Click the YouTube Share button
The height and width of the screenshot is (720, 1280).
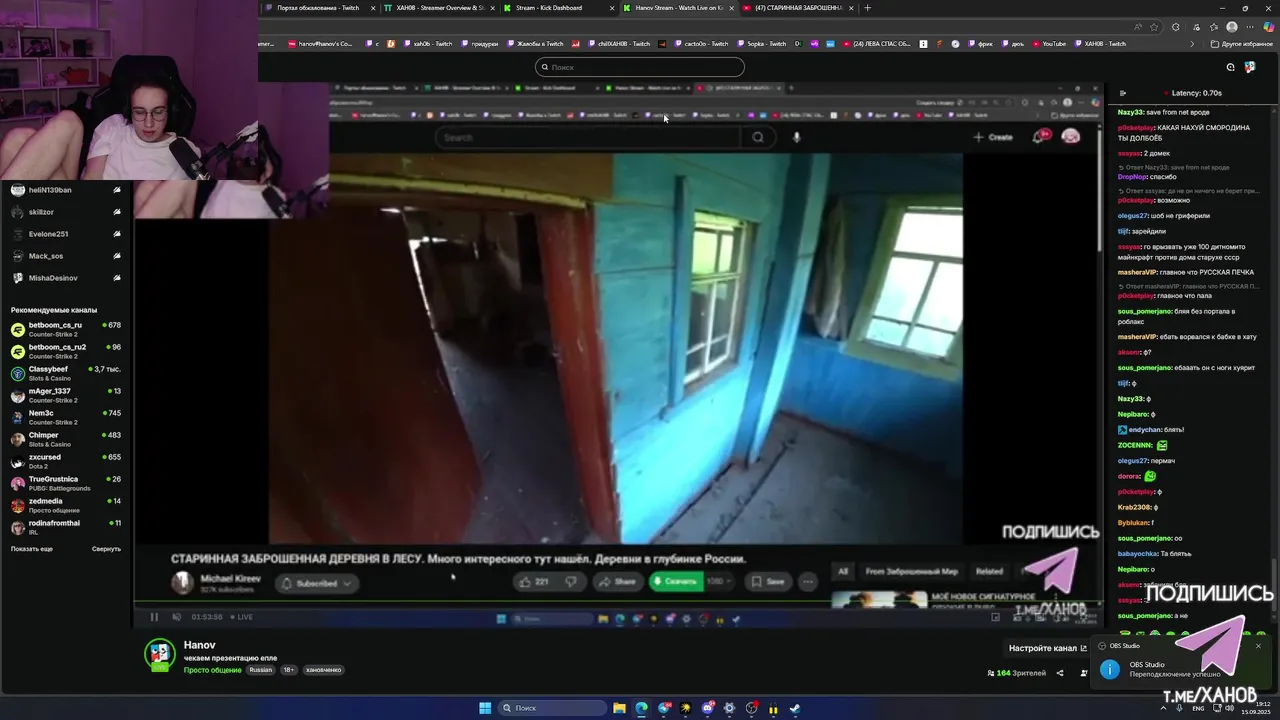click(617, 582)
